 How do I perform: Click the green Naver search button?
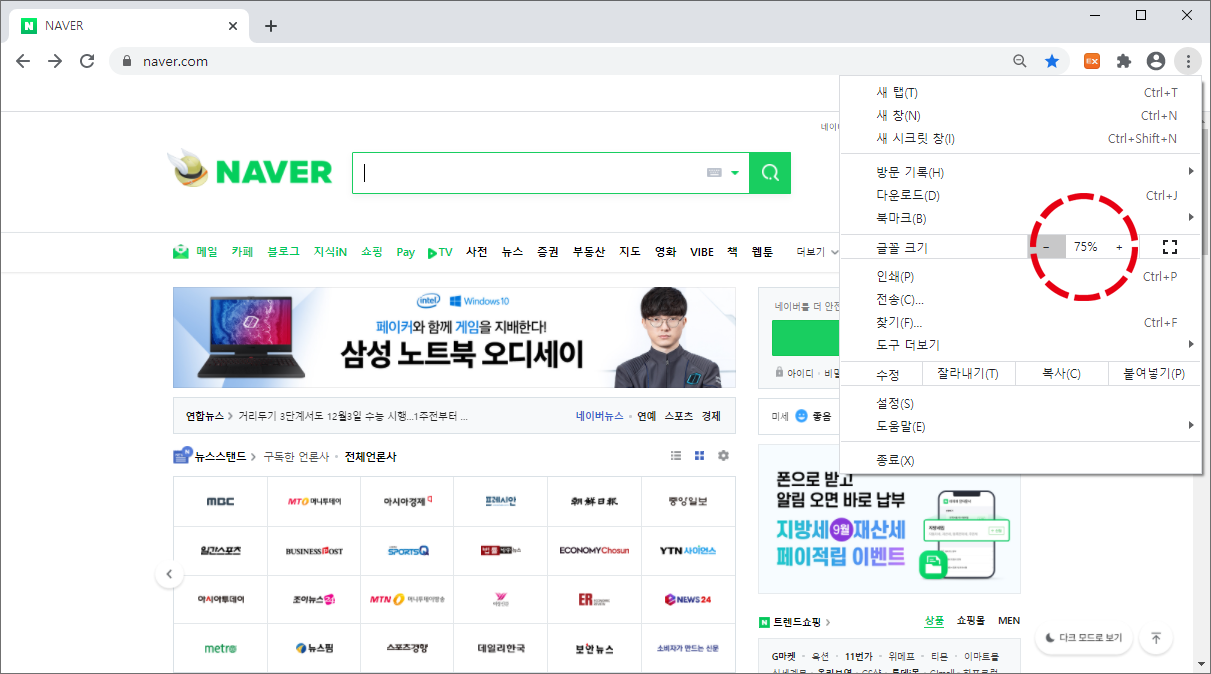770,173
